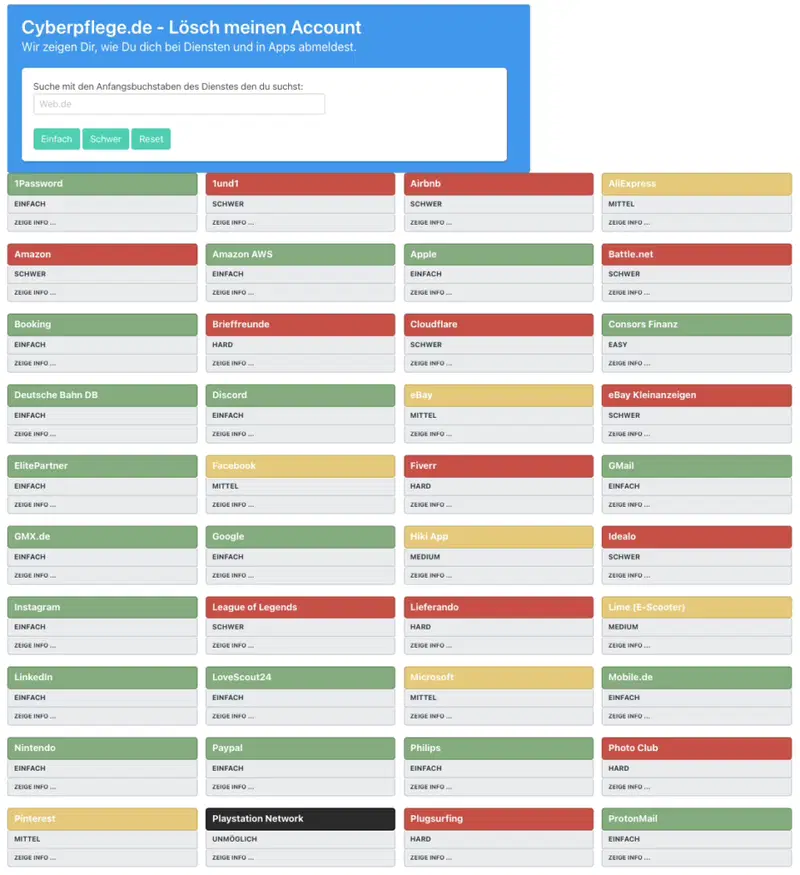Open the Pinterest card header

102,819
